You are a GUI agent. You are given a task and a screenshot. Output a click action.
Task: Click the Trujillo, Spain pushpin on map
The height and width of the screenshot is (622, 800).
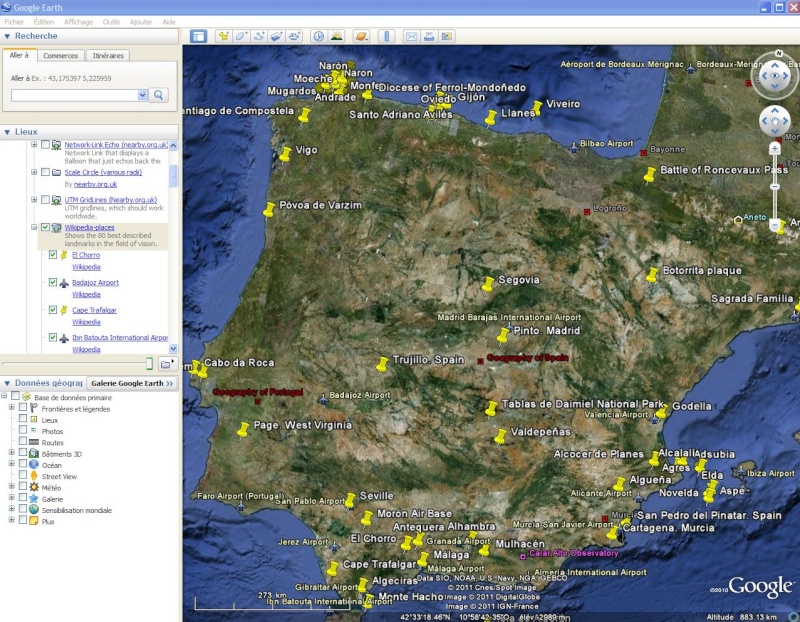(382, 364)
